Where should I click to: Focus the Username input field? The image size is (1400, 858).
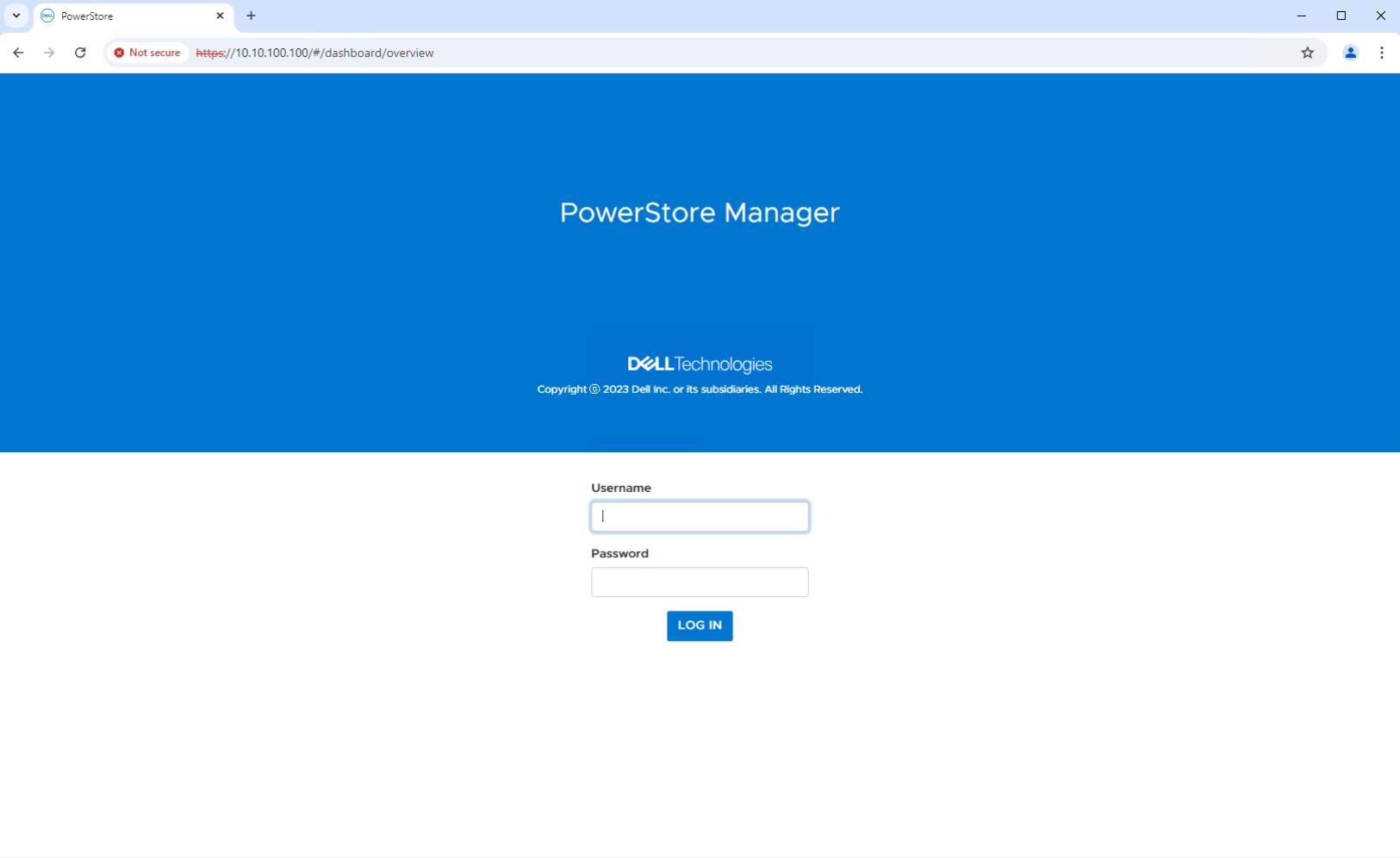tap(700, 516)
